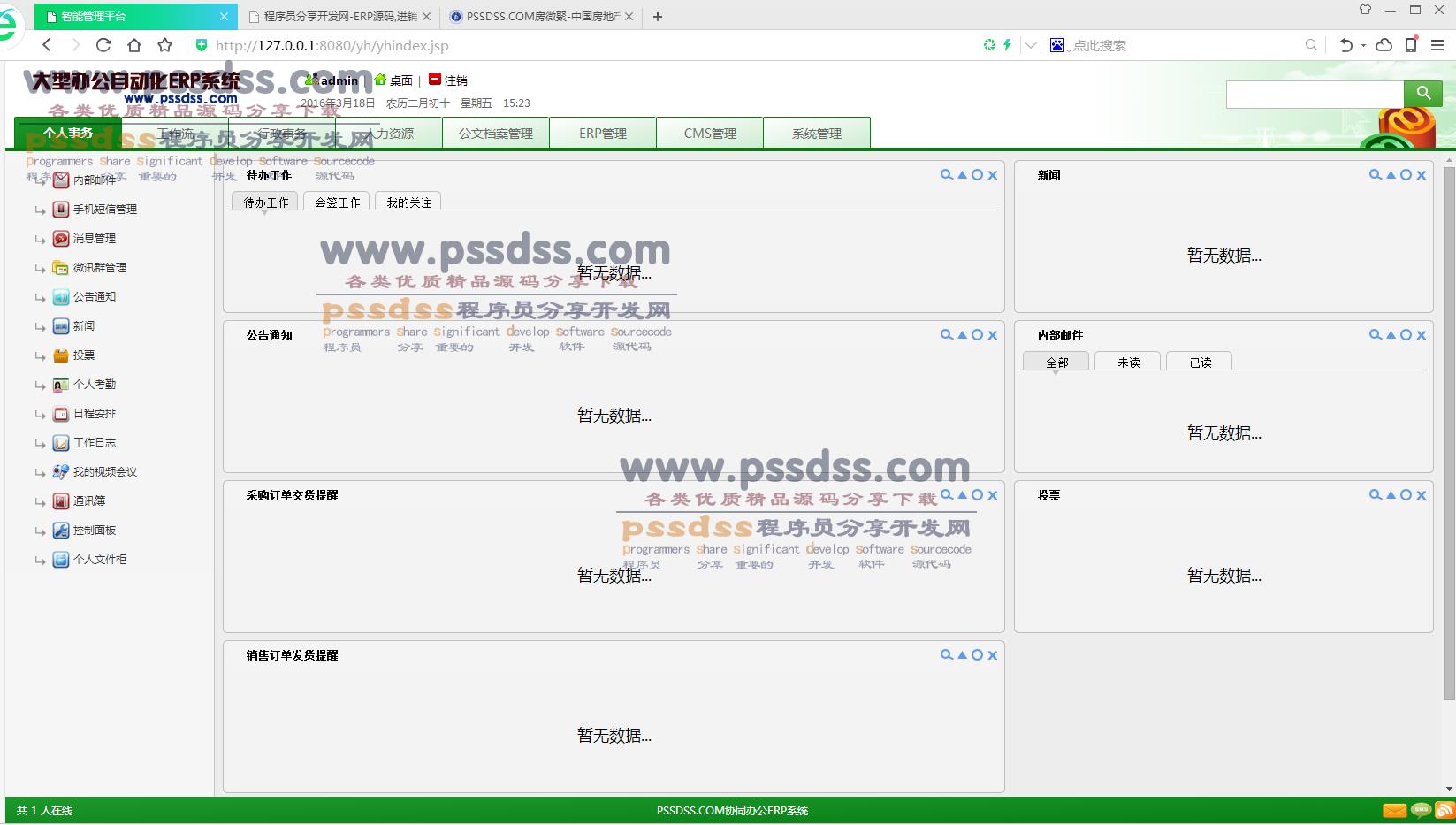The height and width of the screenshot is (825, 1456).
Task: Click the 控制面板 sidebar icon
Action: [x=61, y=531]
